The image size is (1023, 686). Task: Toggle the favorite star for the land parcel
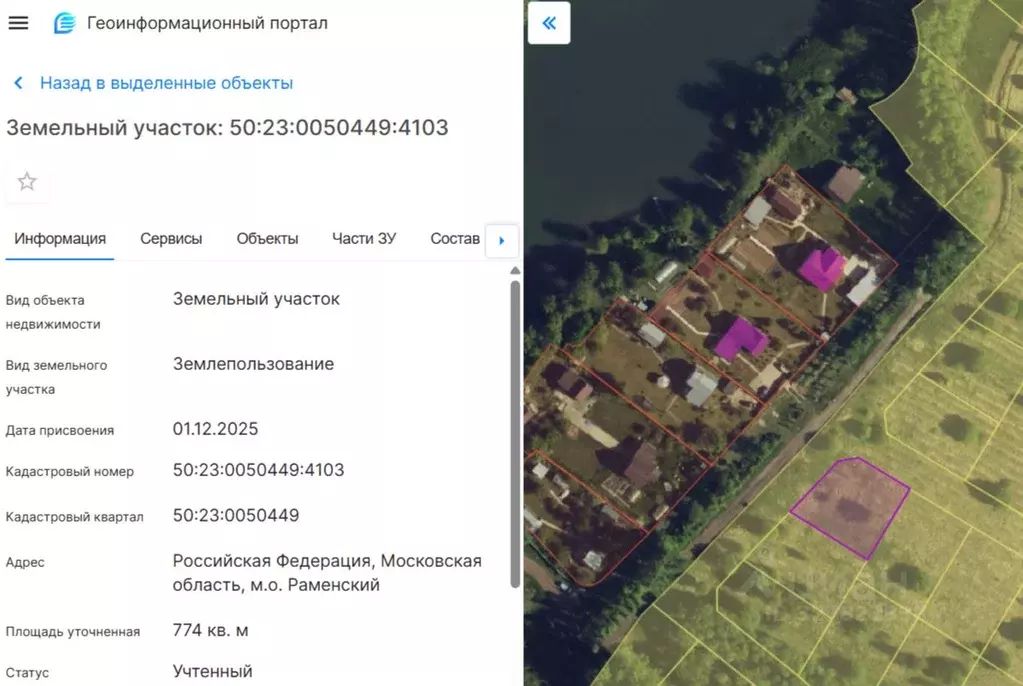(x=26, y=181)
